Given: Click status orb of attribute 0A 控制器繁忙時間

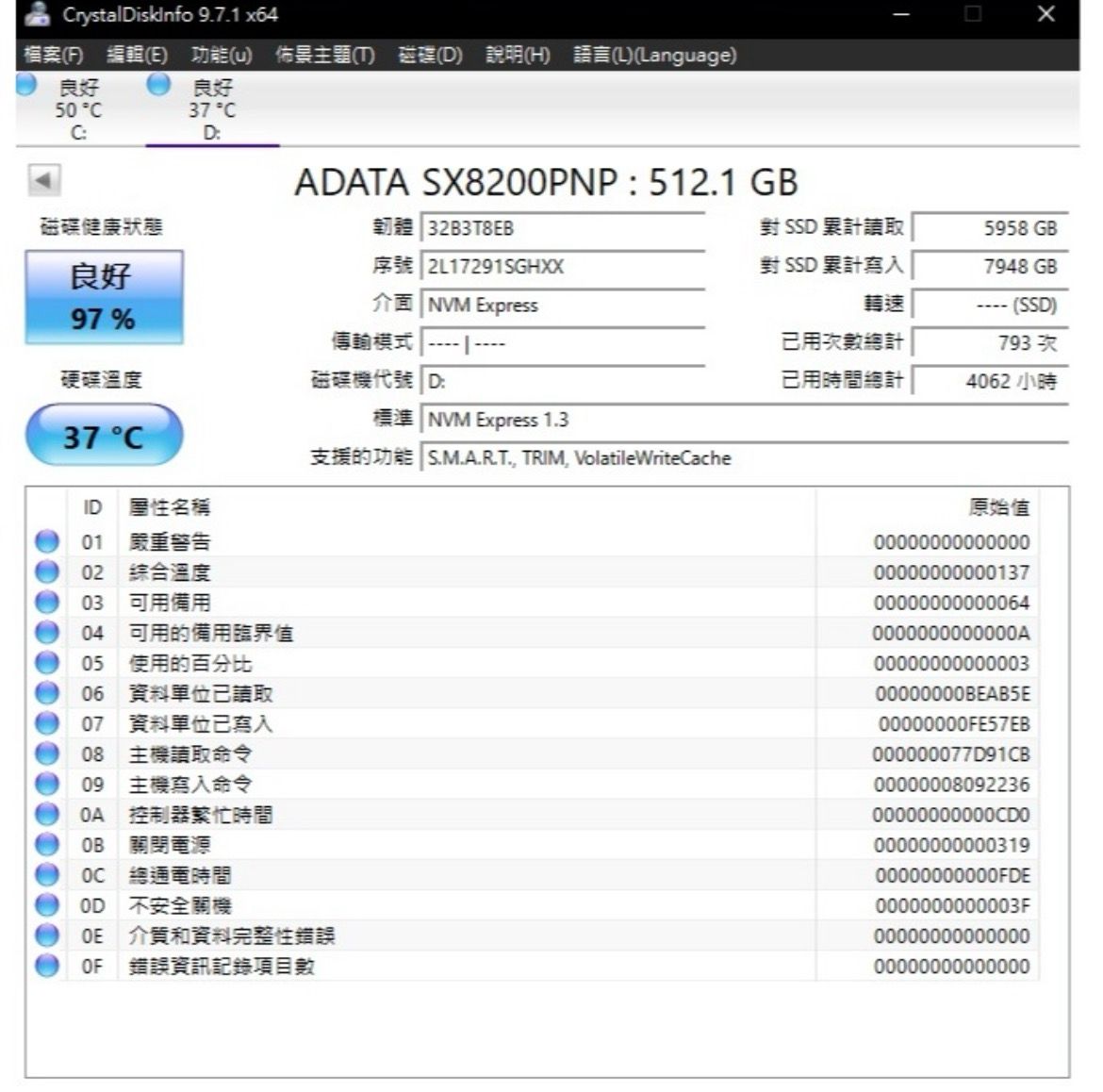Looking at the screenshot, I should (47, 814).
